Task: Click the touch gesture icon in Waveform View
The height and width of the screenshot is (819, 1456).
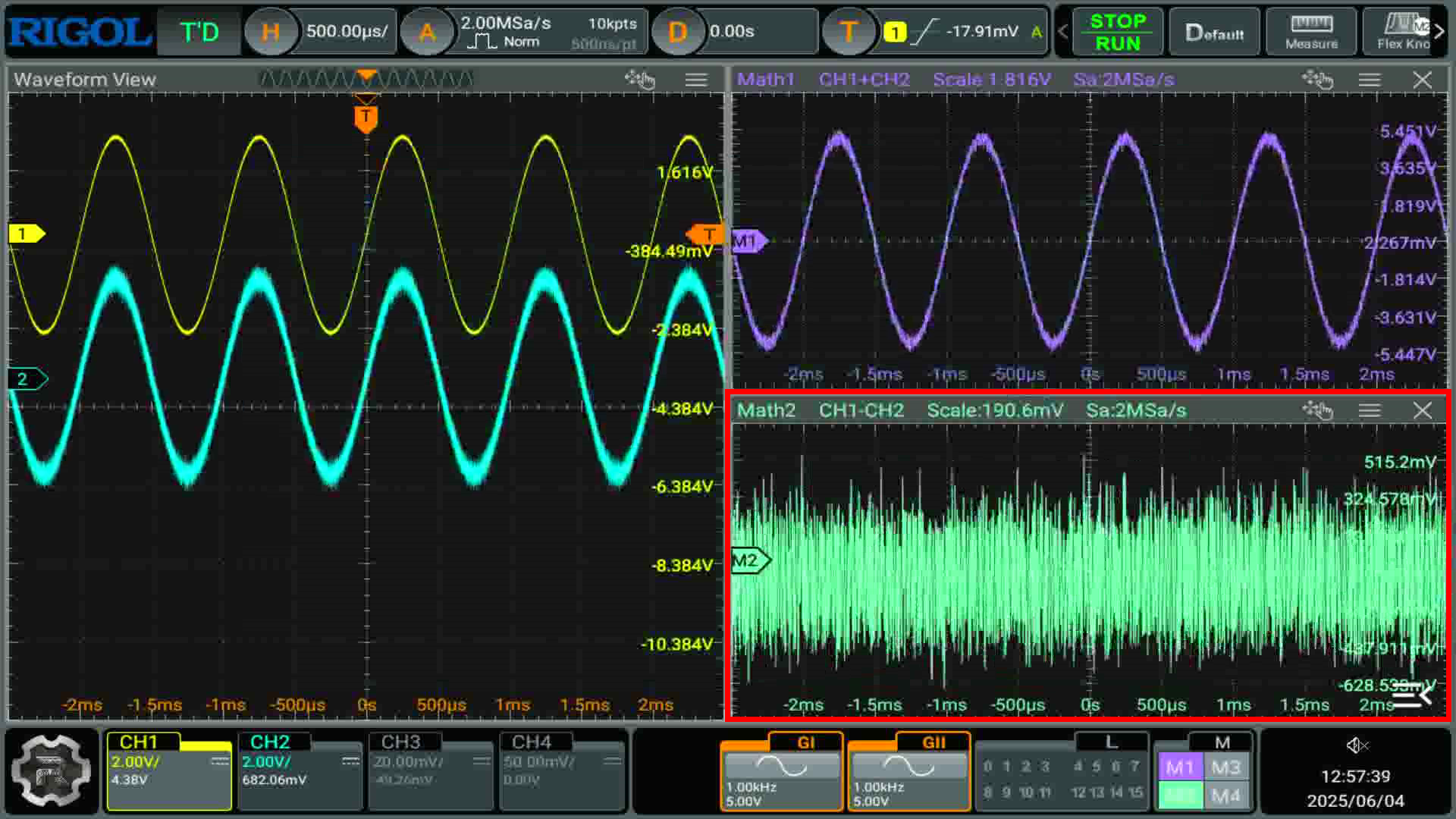Action: tap(639, 80)
